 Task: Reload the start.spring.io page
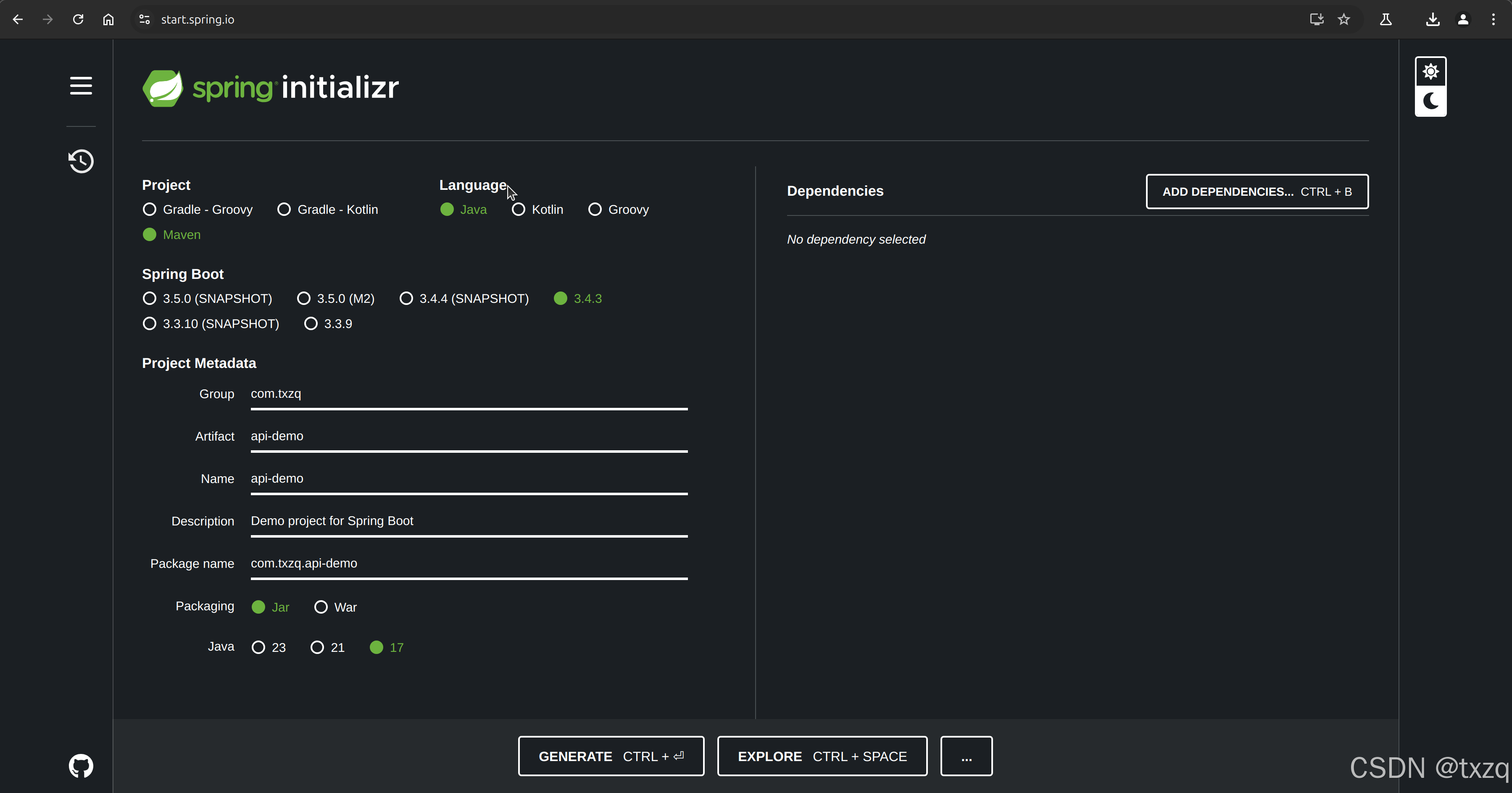(x=78, y=19)
